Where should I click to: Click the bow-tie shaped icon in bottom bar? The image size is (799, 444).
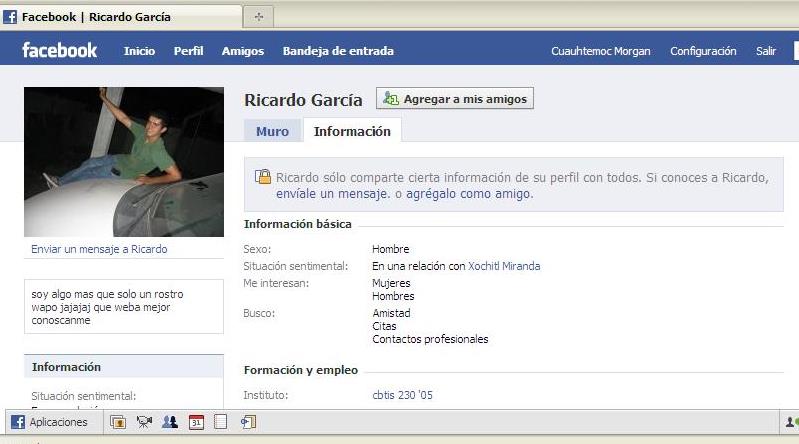pos(144,422)
